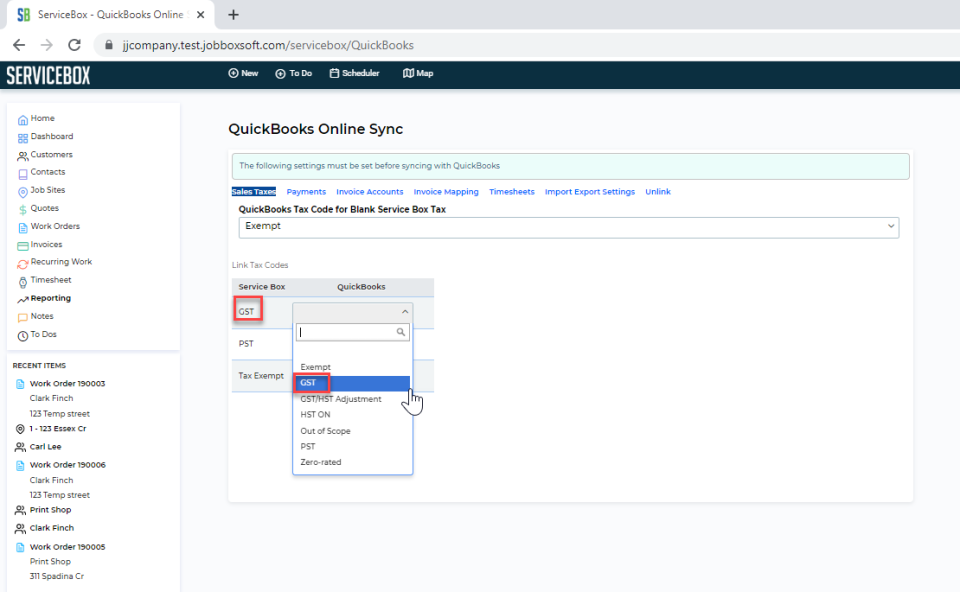Click the Work Order 190003 document icon
960x592 pixels.
tap(20, 384)
